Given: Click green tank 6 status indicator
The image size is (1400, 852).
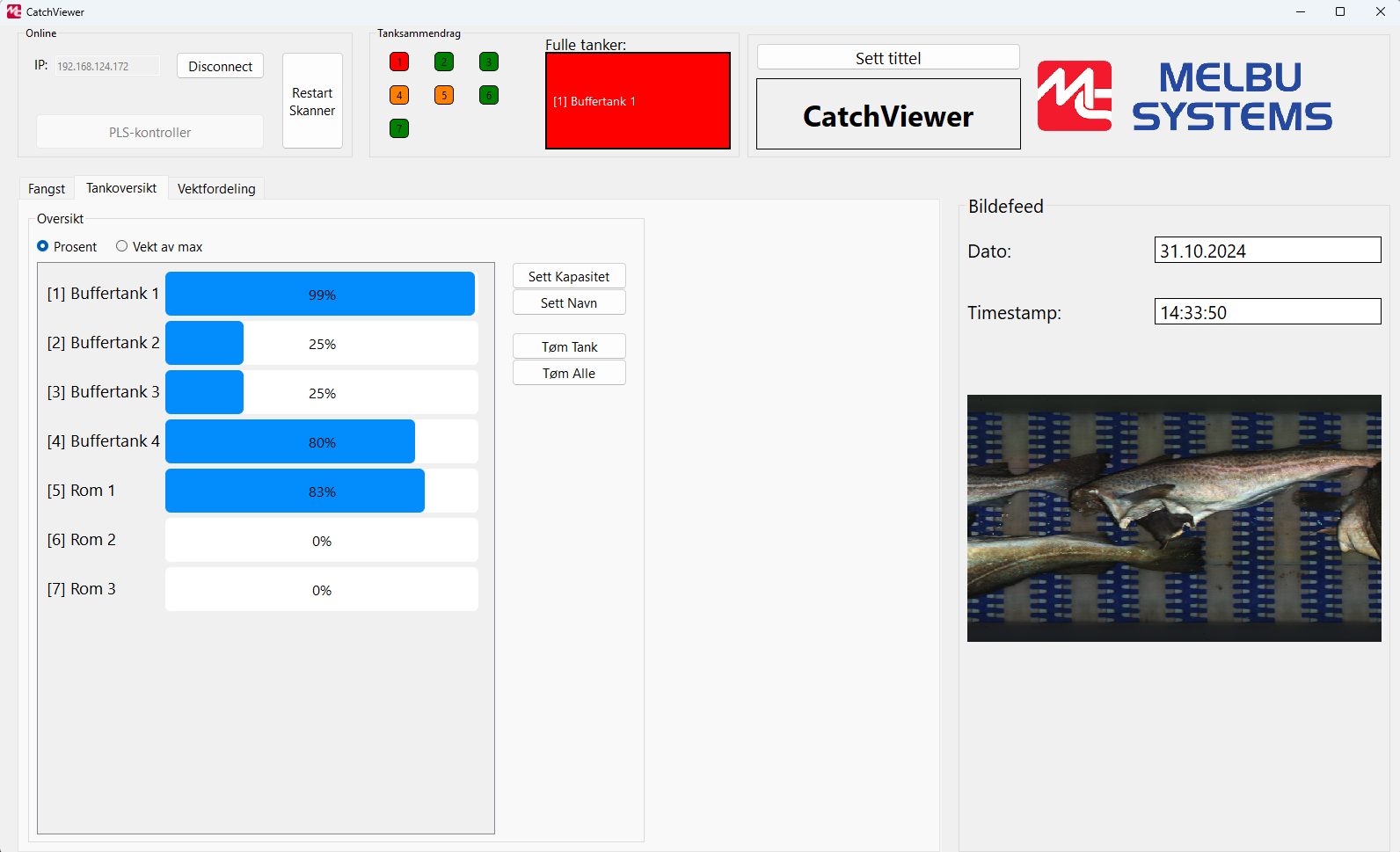Looking at the screenshot, I should 489,95.
